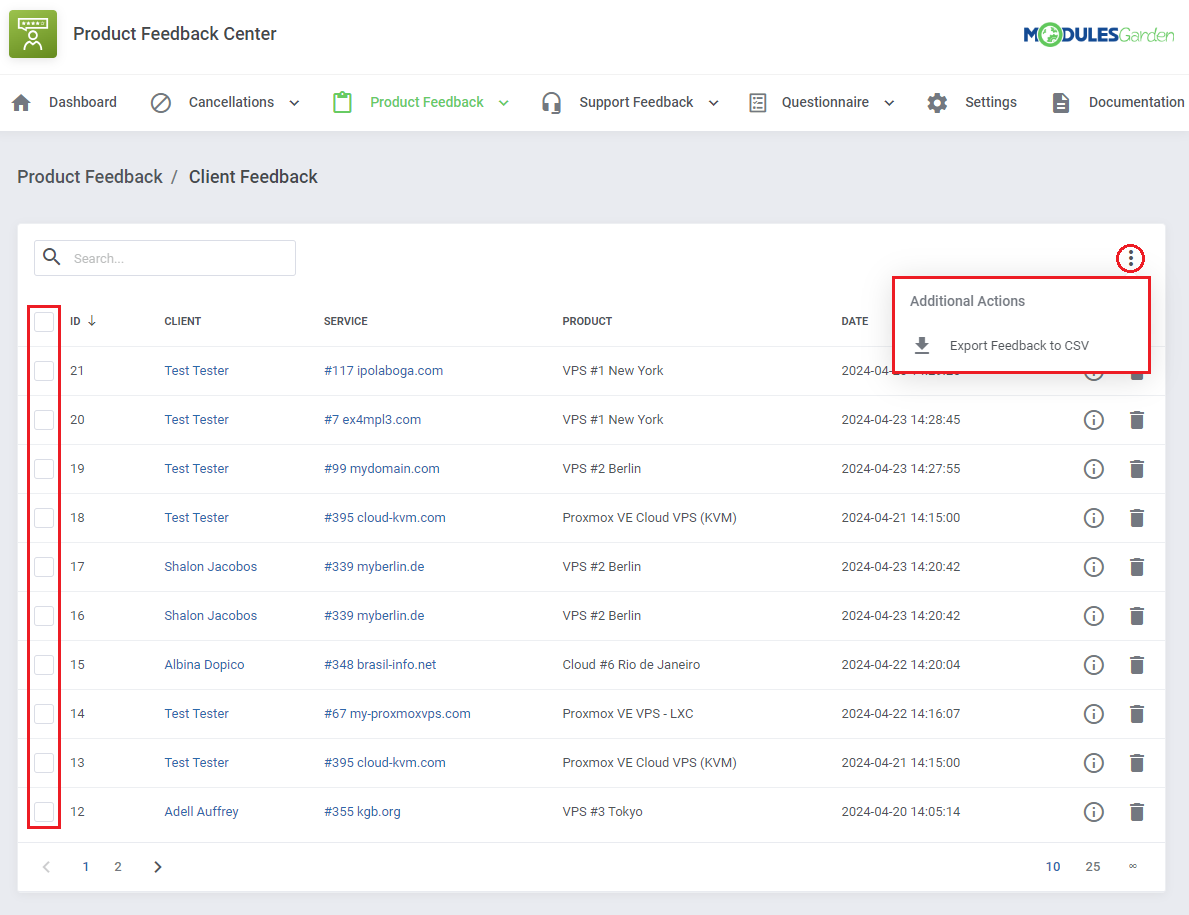Click Cloud #6 Rio de Janeiro cell

[631, 665]
